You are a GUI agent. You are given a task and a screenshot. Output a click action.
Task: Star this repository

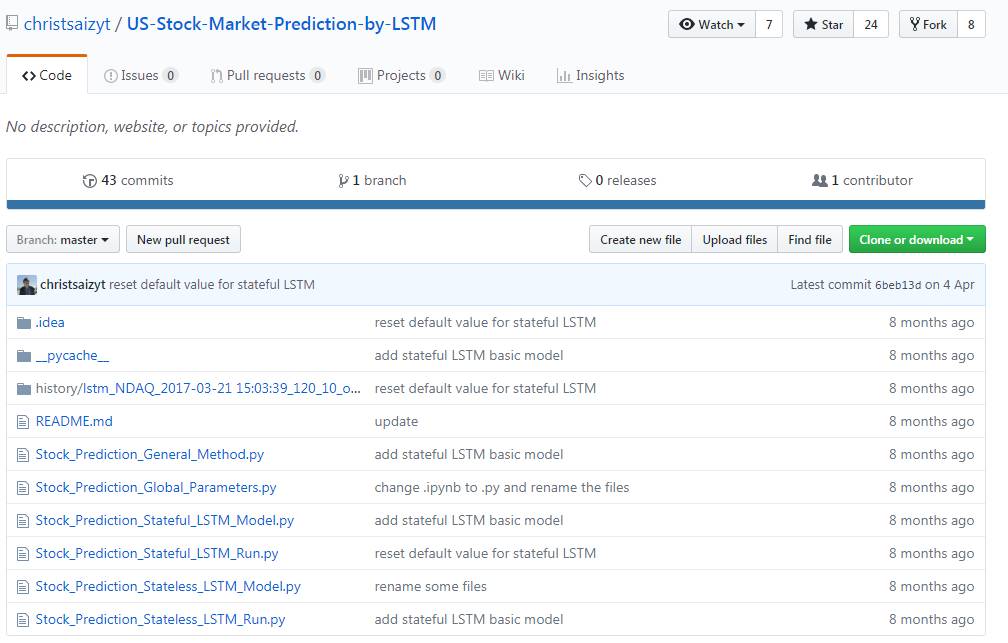point(823,24)
